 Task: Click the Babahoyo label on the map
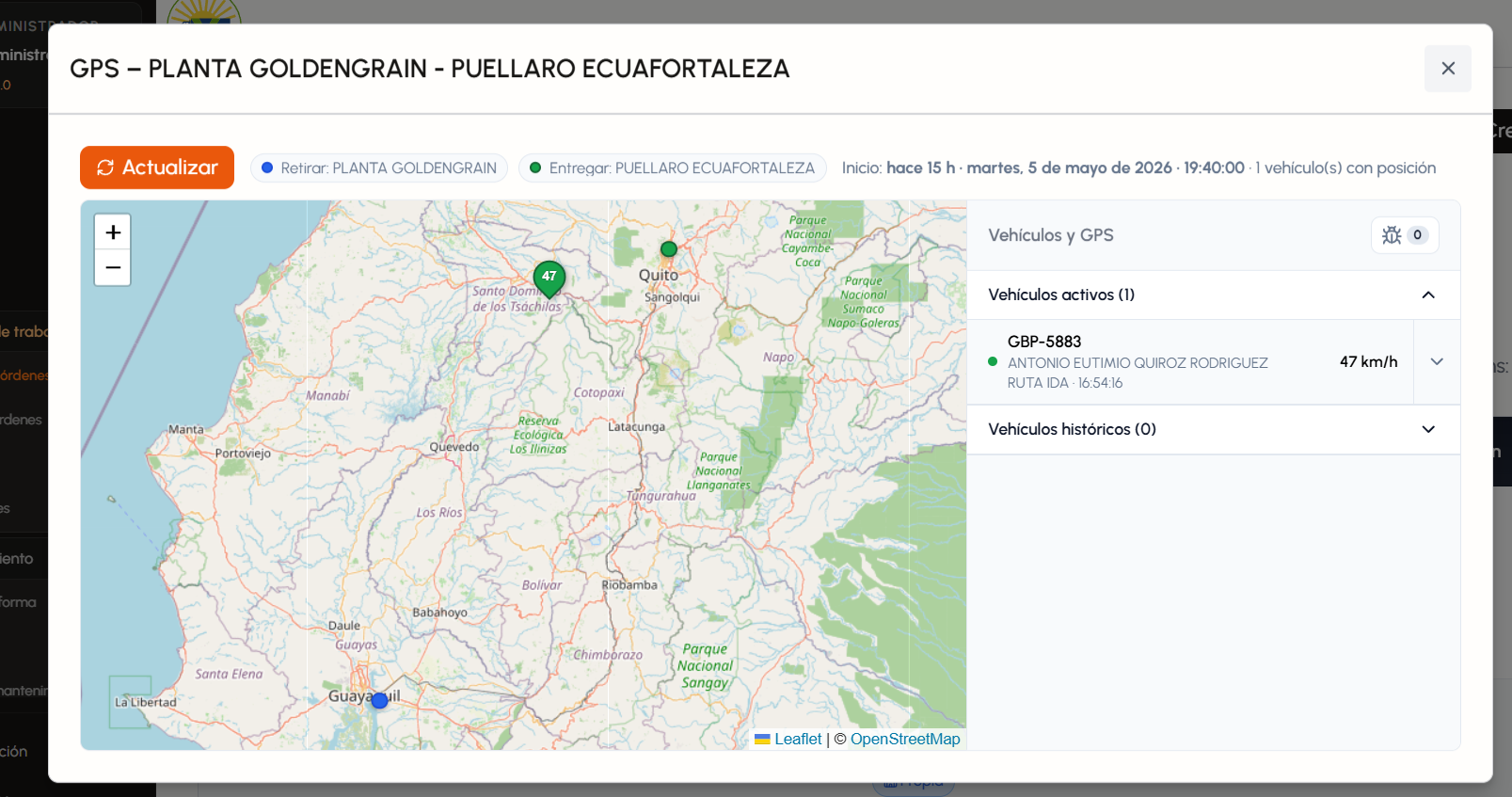(x=439, y=613)
